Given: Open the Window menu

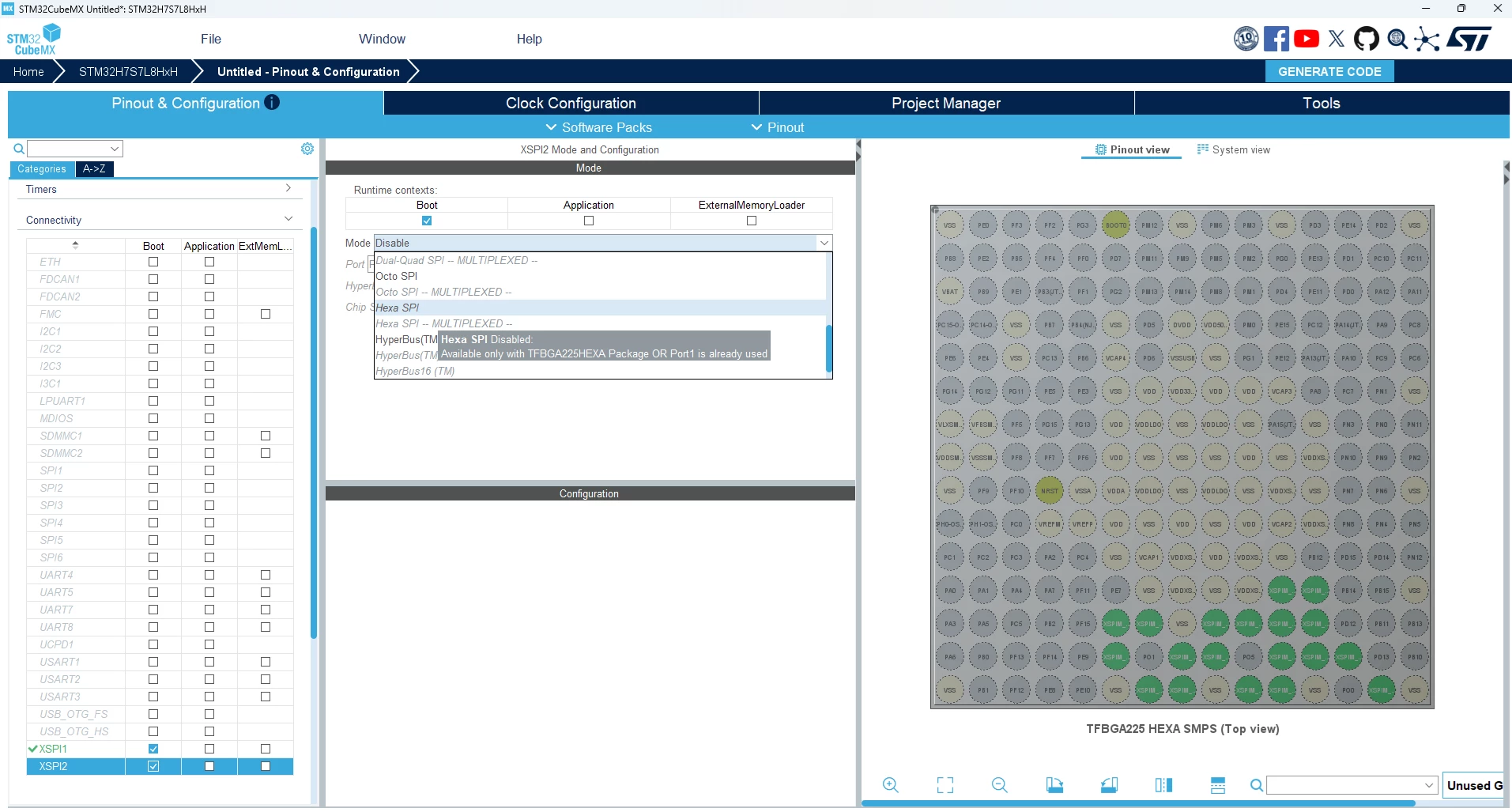Looking at the screenshot, I should 382,39.
